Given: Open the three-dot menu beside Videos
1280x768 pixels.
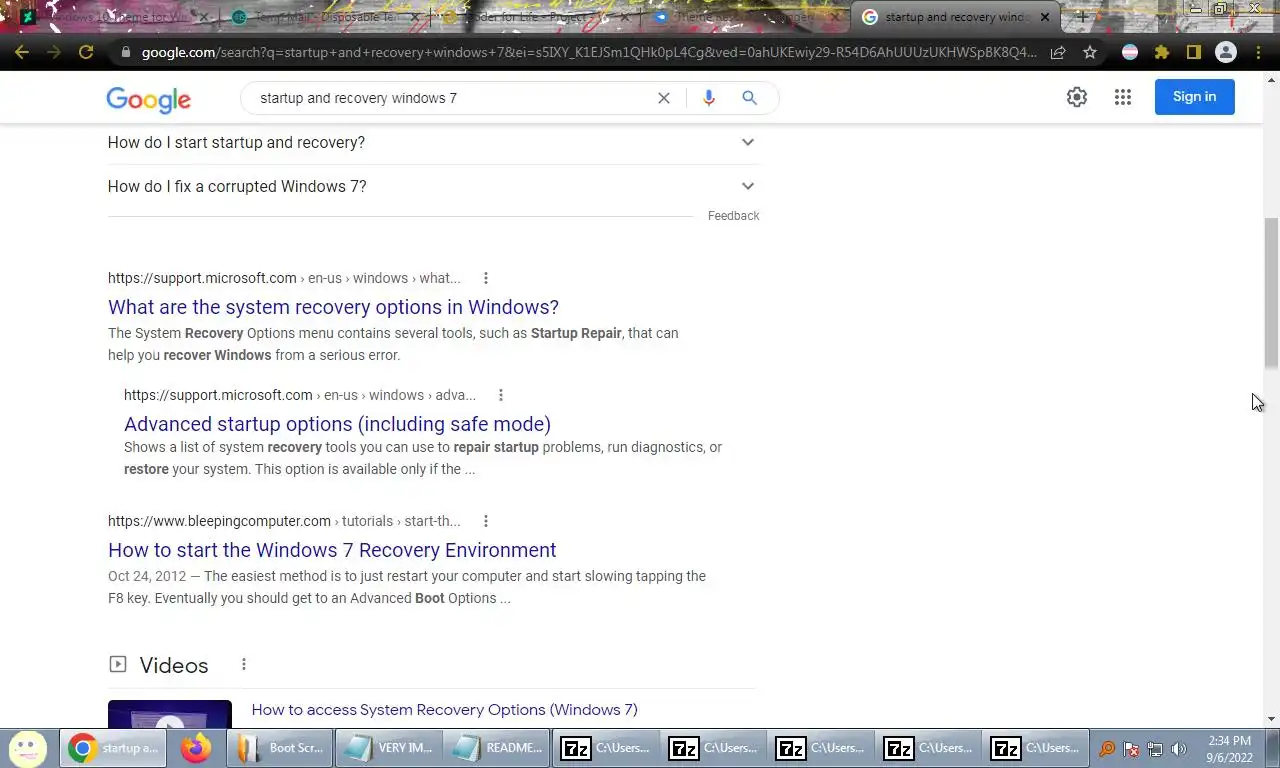Looking at the screenshot, I should click(x=244, y=665).
